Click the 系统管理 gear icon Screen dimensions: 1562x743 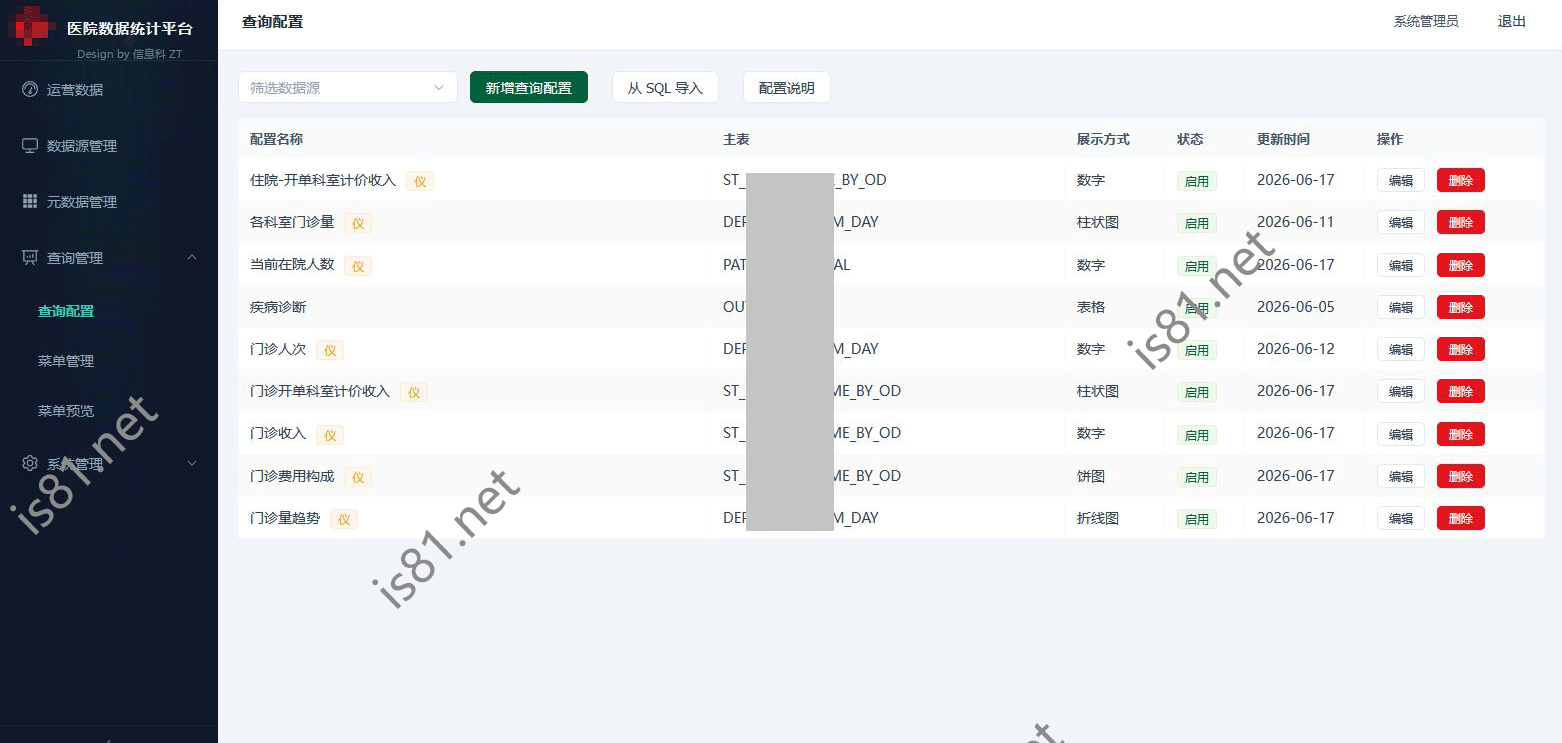click(x=30, y=463)
